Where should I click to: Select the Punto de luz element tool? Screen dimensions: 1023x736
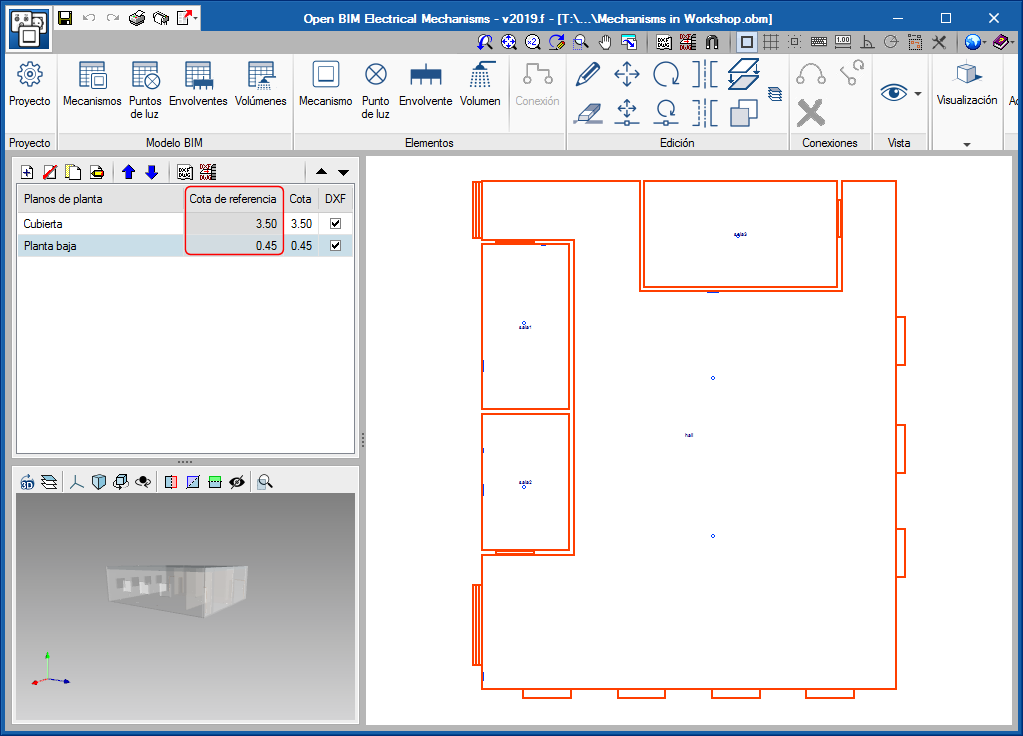coord(375,89)
